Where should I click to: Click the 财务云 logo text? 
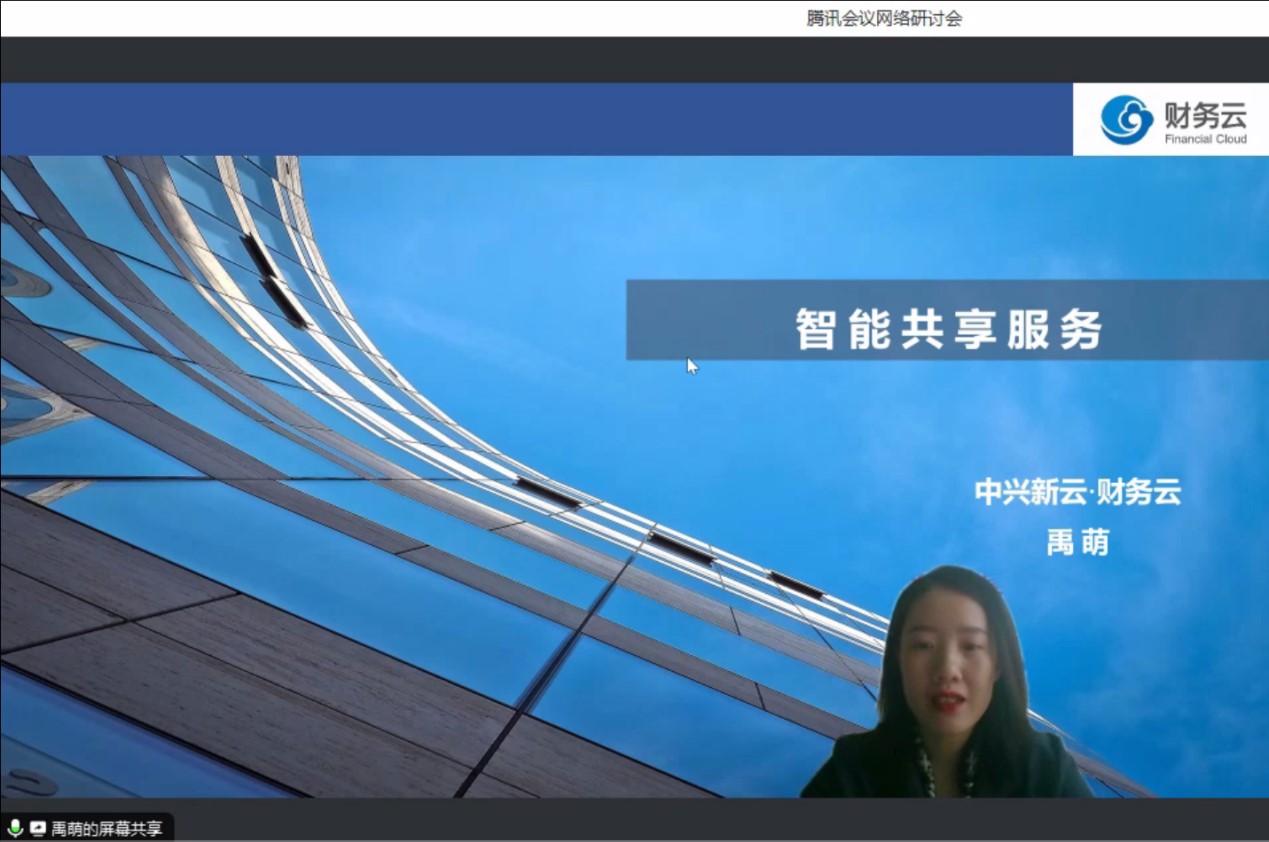point(1205,113)
